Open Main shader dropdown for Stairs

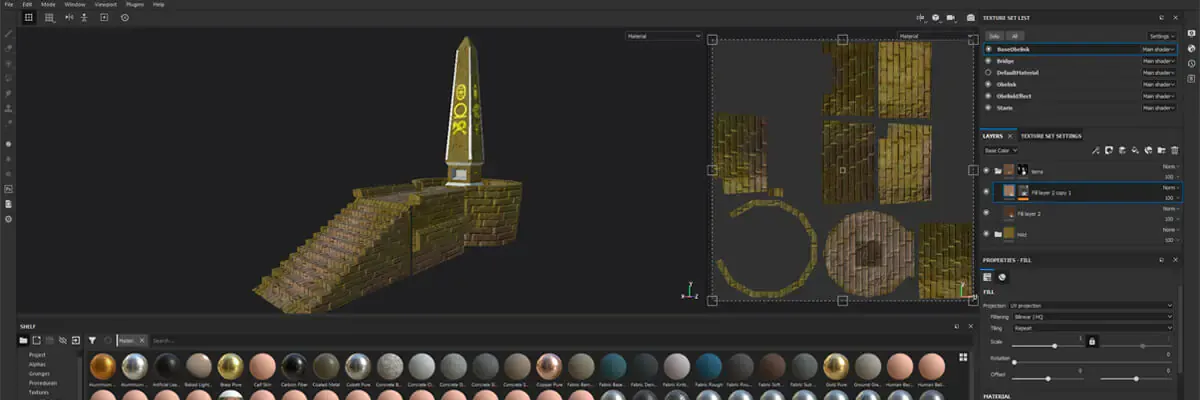1160,108
